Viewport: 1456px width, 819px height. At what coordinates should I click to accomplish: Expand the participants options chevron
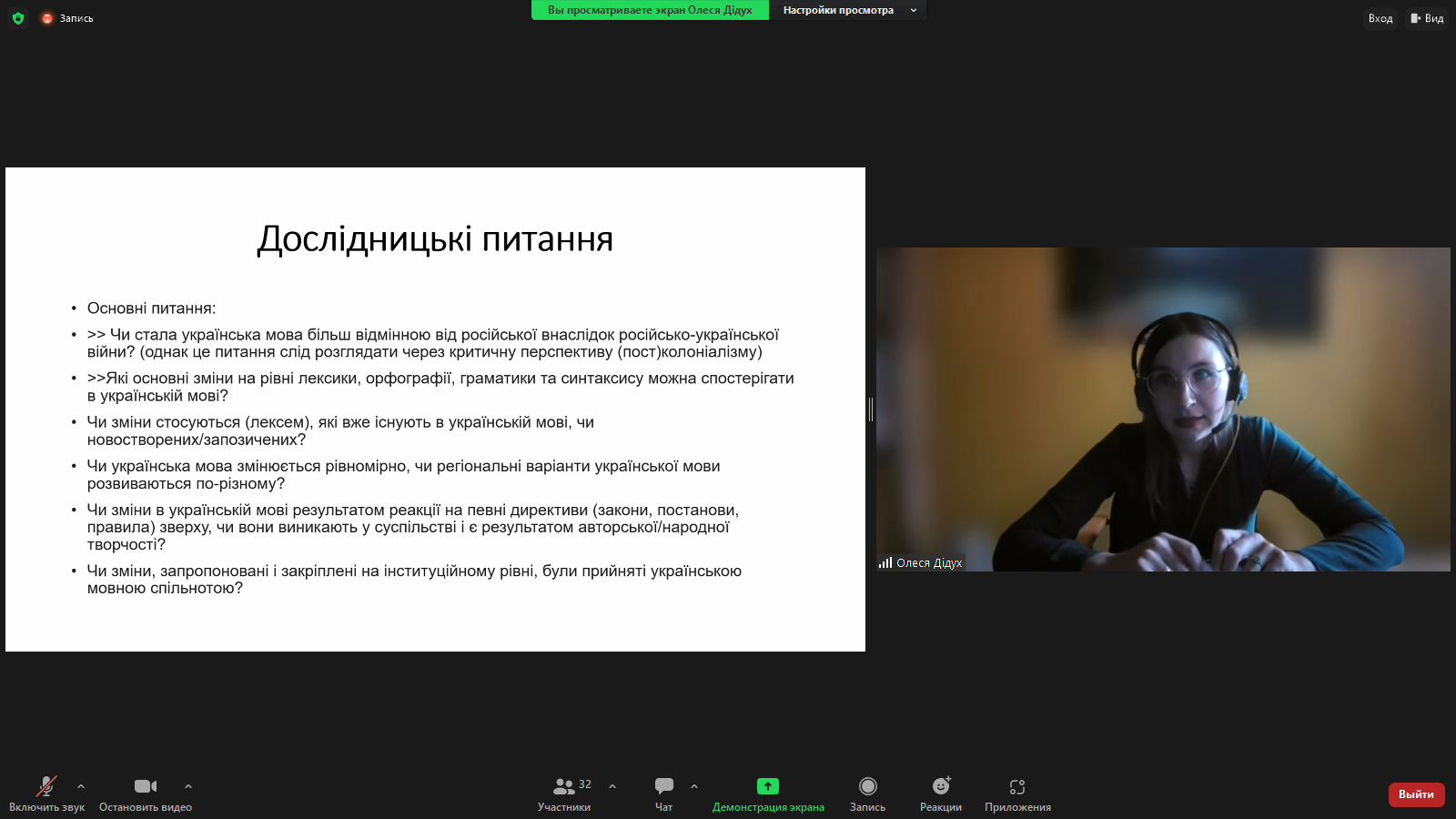tap(612, 786)
